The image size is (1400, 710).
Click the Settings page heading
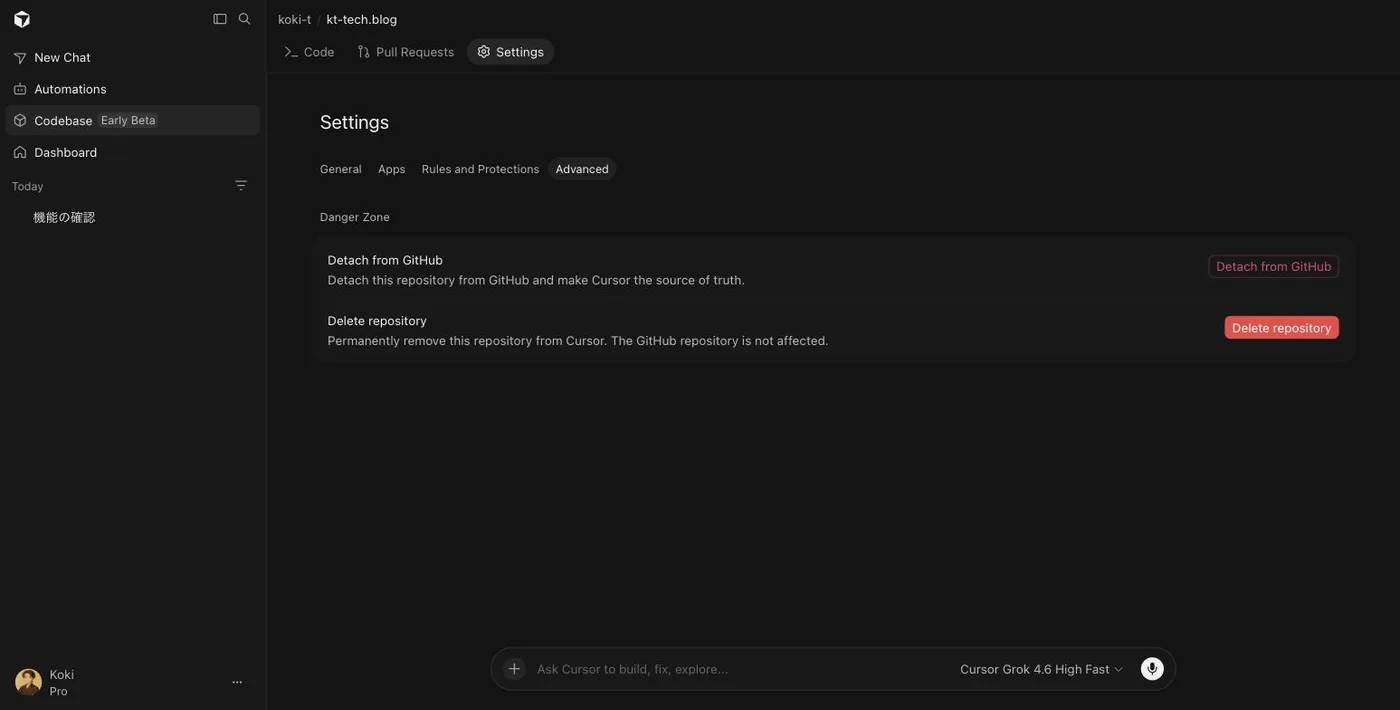coord(354,122)
